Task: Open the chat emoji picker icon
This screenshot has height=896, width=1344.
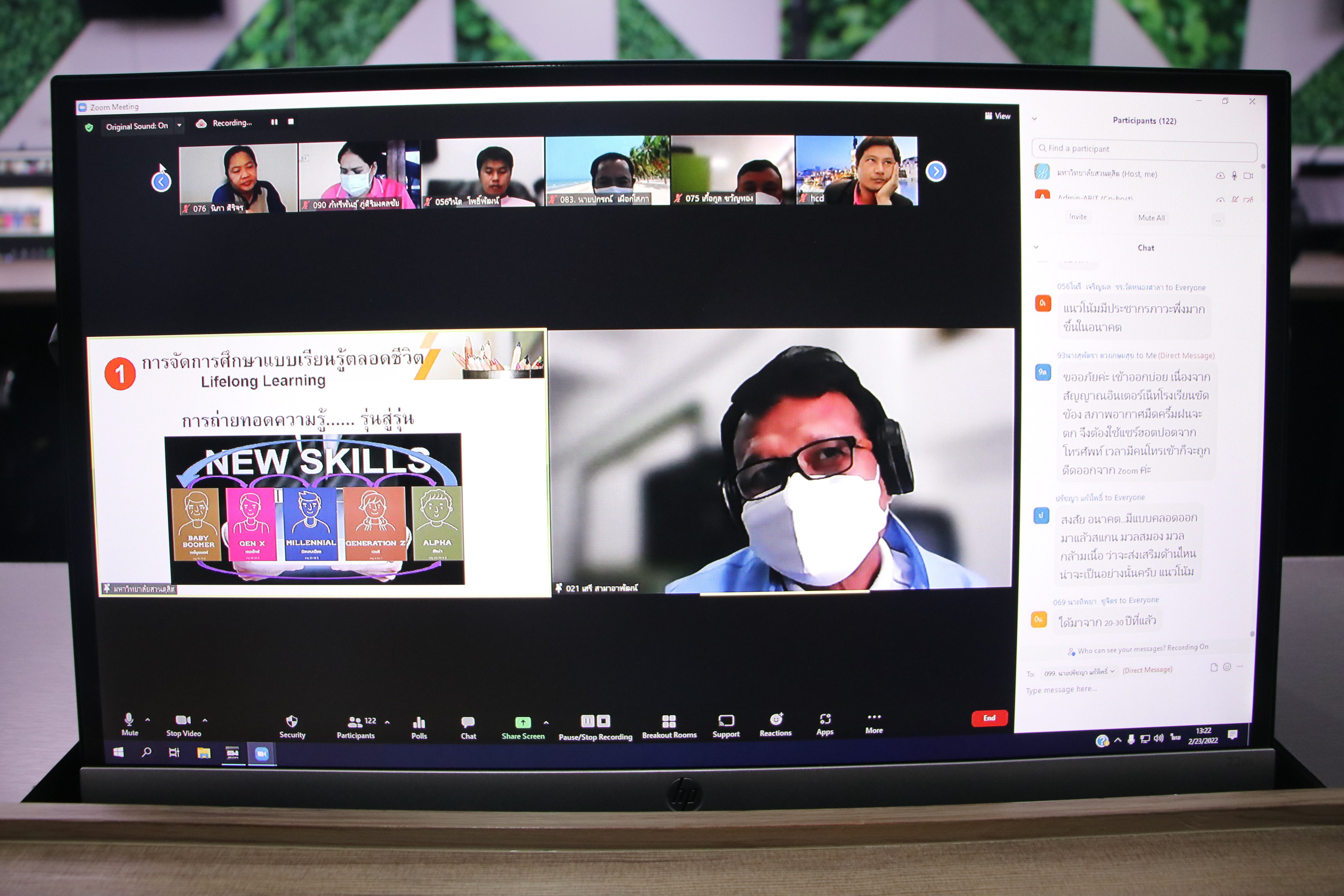Action: click(x=1226, y=667)
